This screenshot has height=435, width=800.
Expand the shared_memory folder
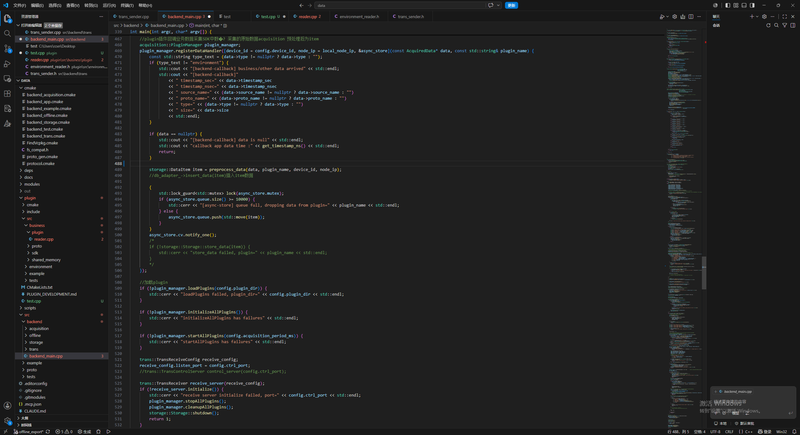pos(46,260)
